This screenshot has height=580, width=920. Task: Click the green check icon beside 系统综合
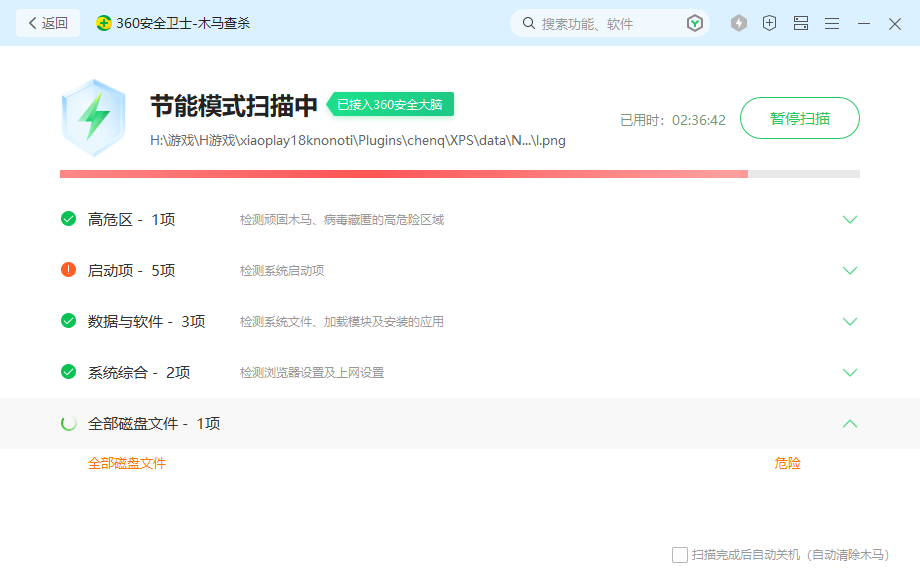point(69,372)
